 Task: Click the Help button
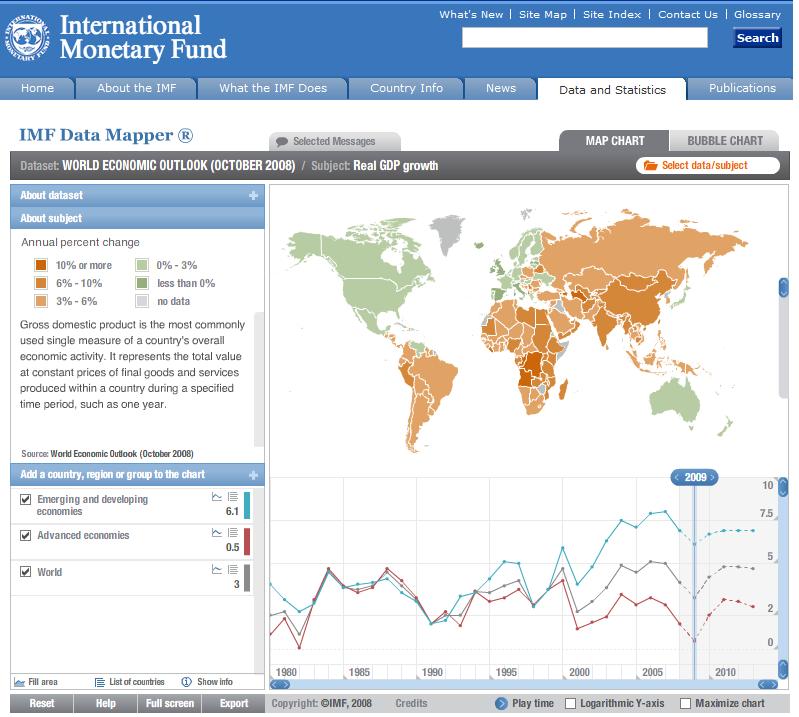coord(105,703)
